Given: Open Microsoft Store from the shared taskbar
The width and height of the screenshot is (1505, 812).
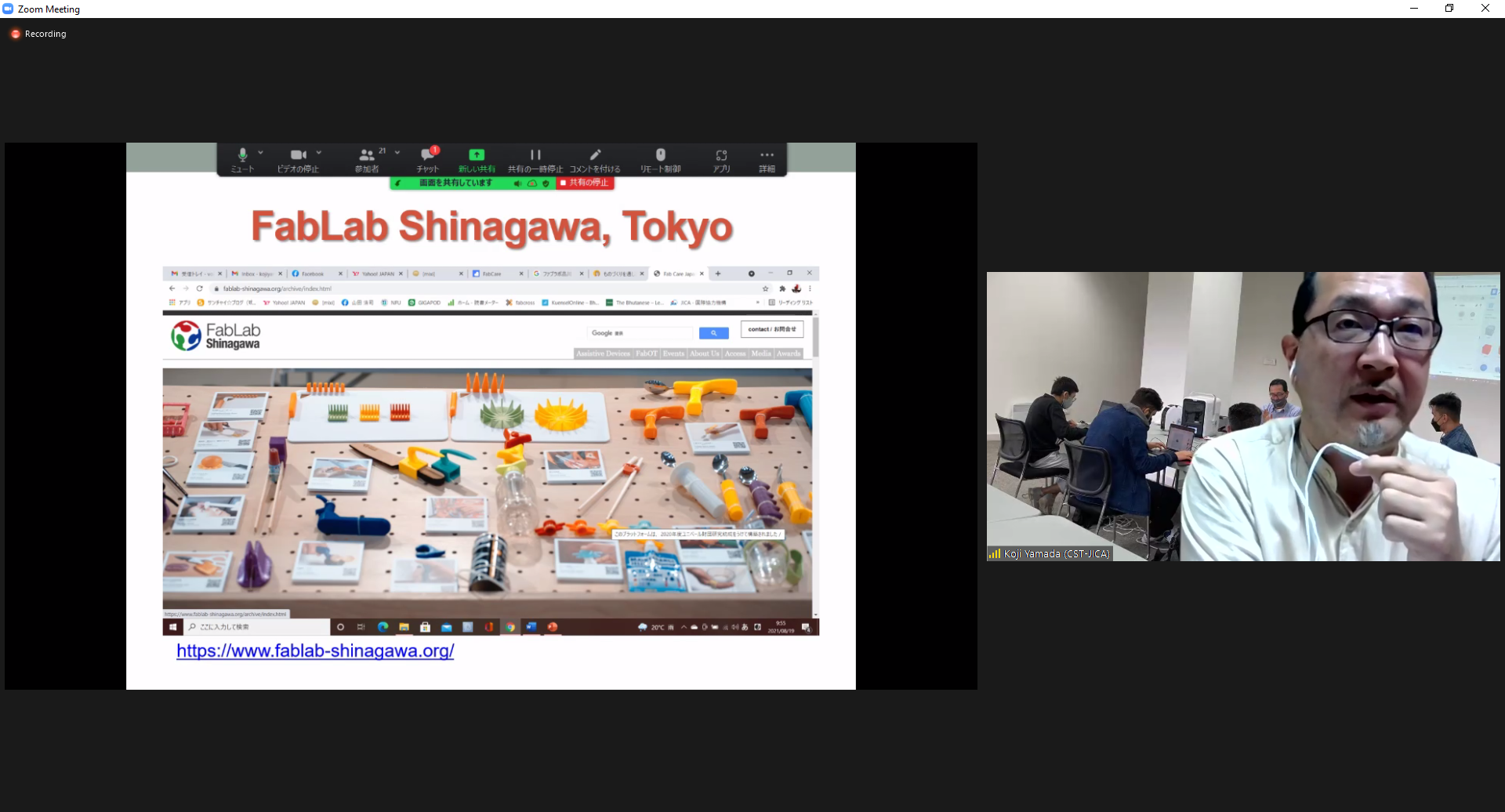Looking at the screenshot, I should point(425,627).
